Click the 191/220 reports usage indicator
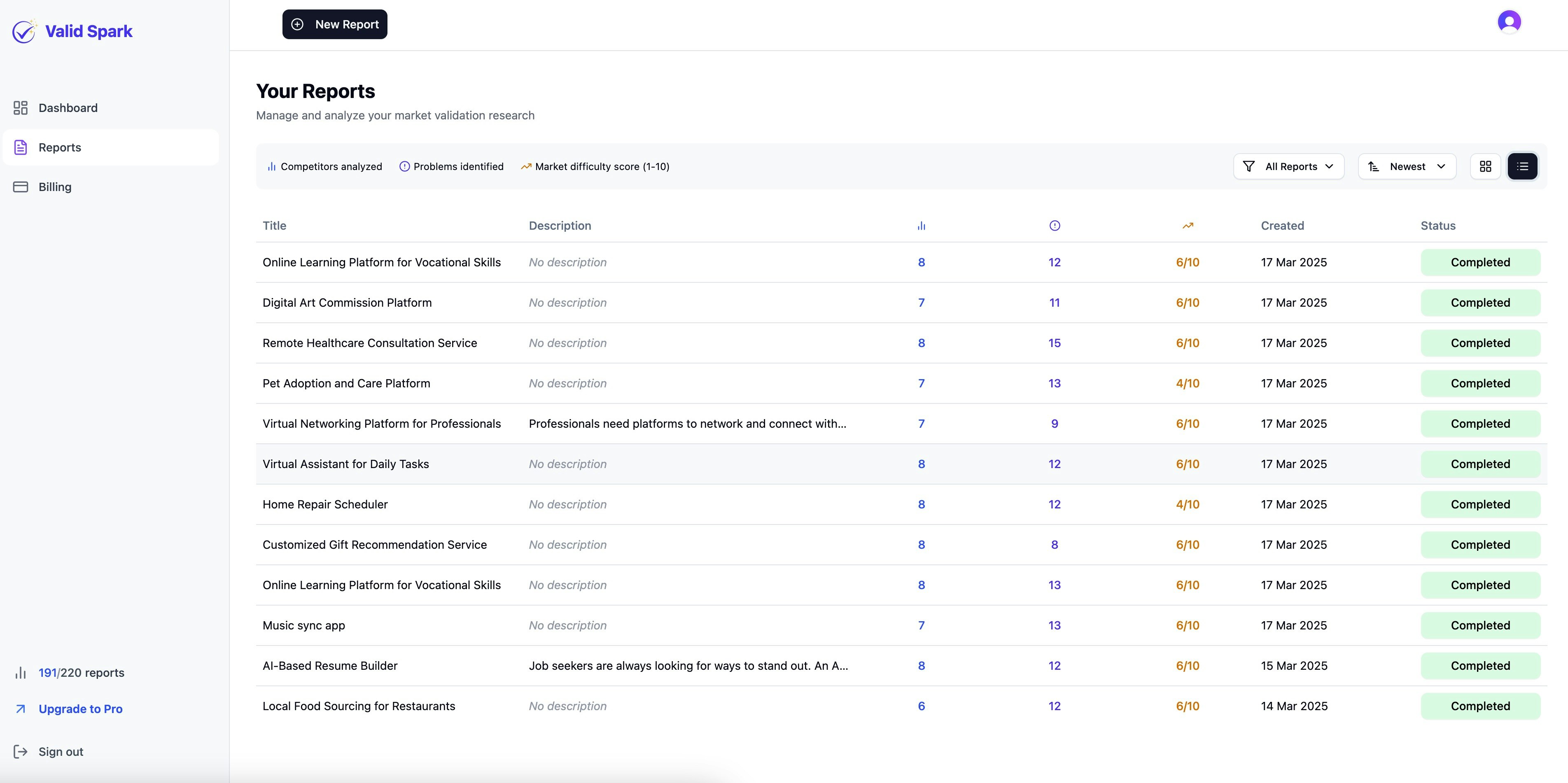Viewport: 1568px width, 783px height. 81,672
